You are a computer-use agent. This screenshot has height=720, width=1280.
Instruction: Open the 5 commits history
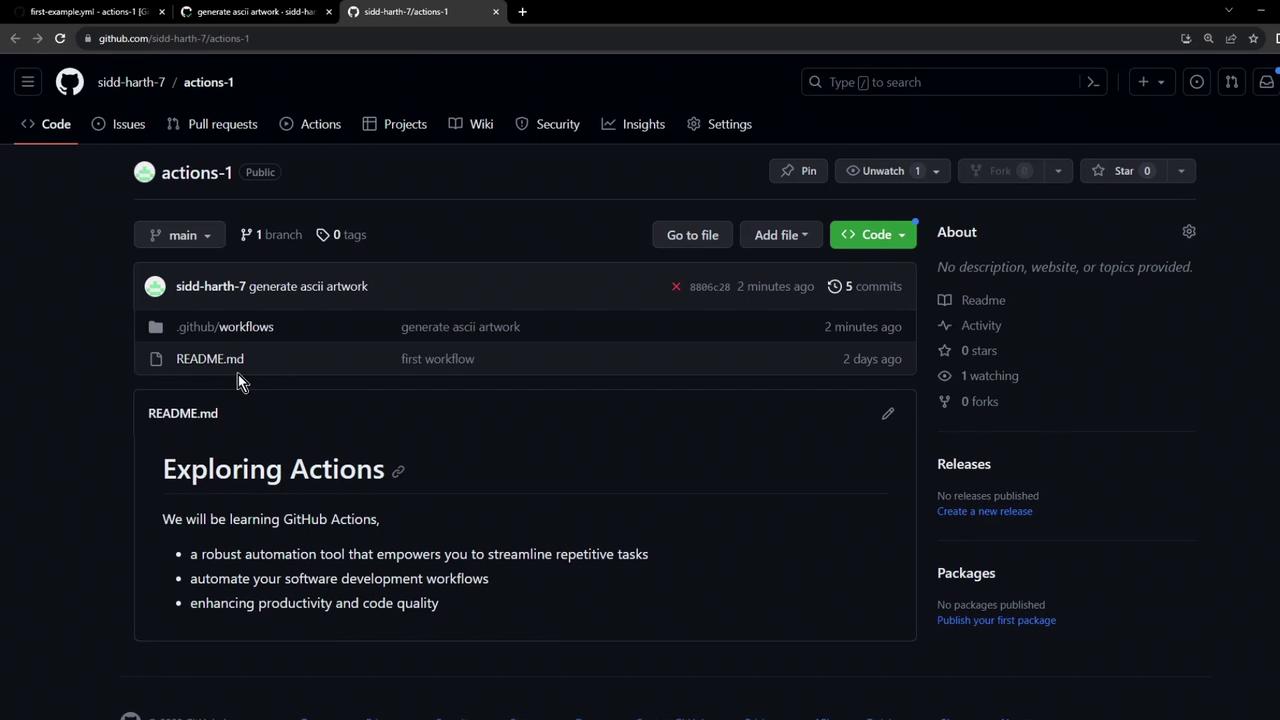(x=865, y=287)
